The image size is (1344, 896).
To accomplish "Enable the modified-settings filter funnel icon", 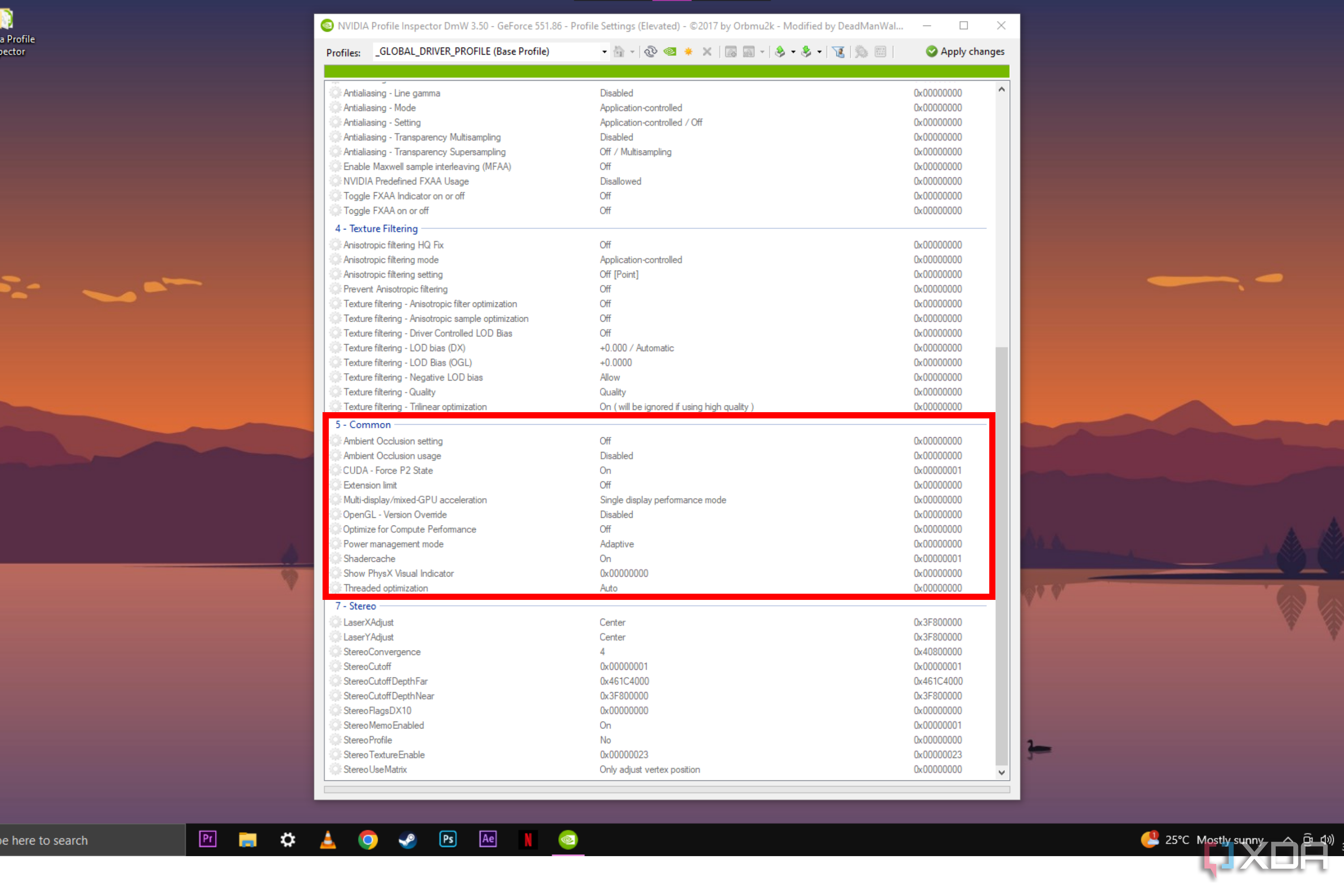I will pyautogui.click(x=838, y=52).
